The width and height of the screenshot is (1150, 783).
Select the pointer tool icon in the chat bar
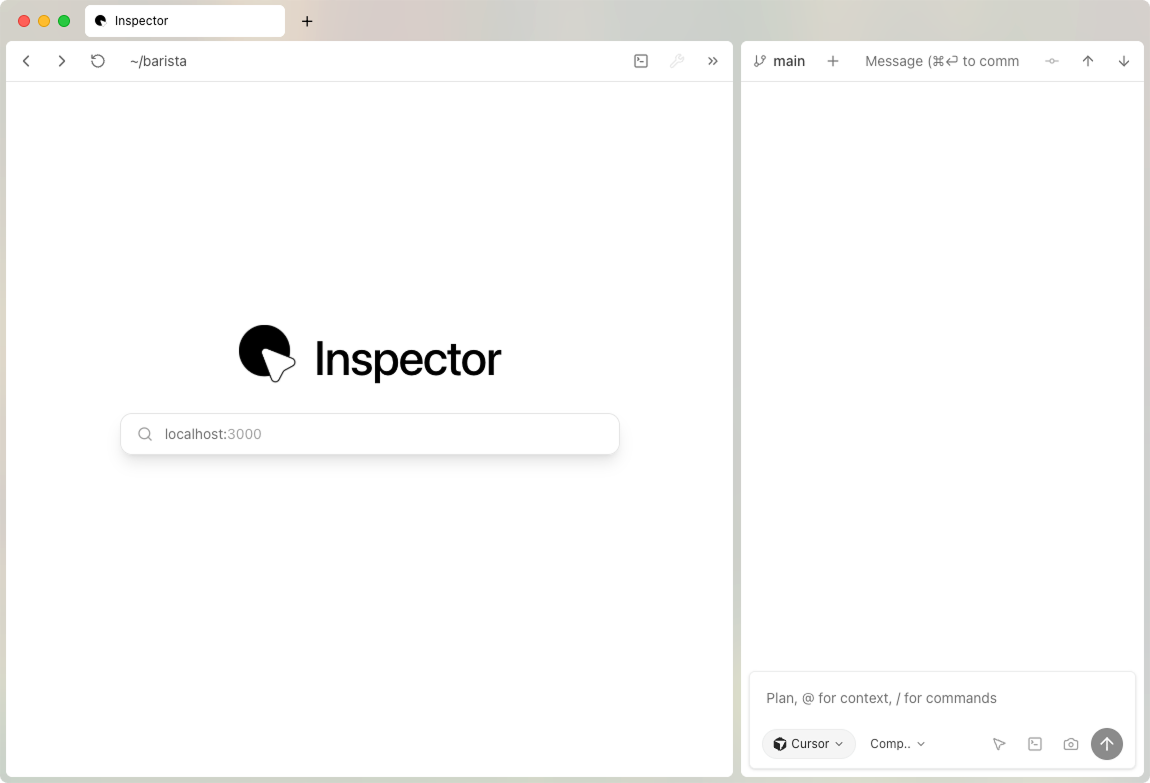(999, 744)
